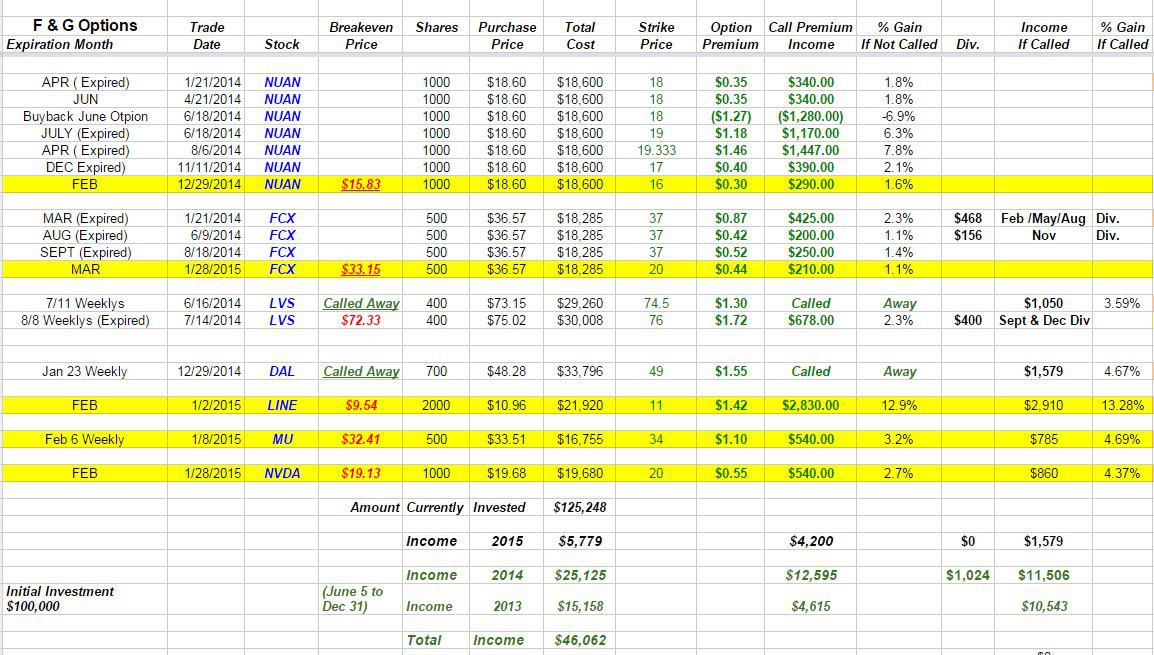1154x655 pixels.
Task: Select the DAL total cost $33,796
Action: (x=580, y=372)
